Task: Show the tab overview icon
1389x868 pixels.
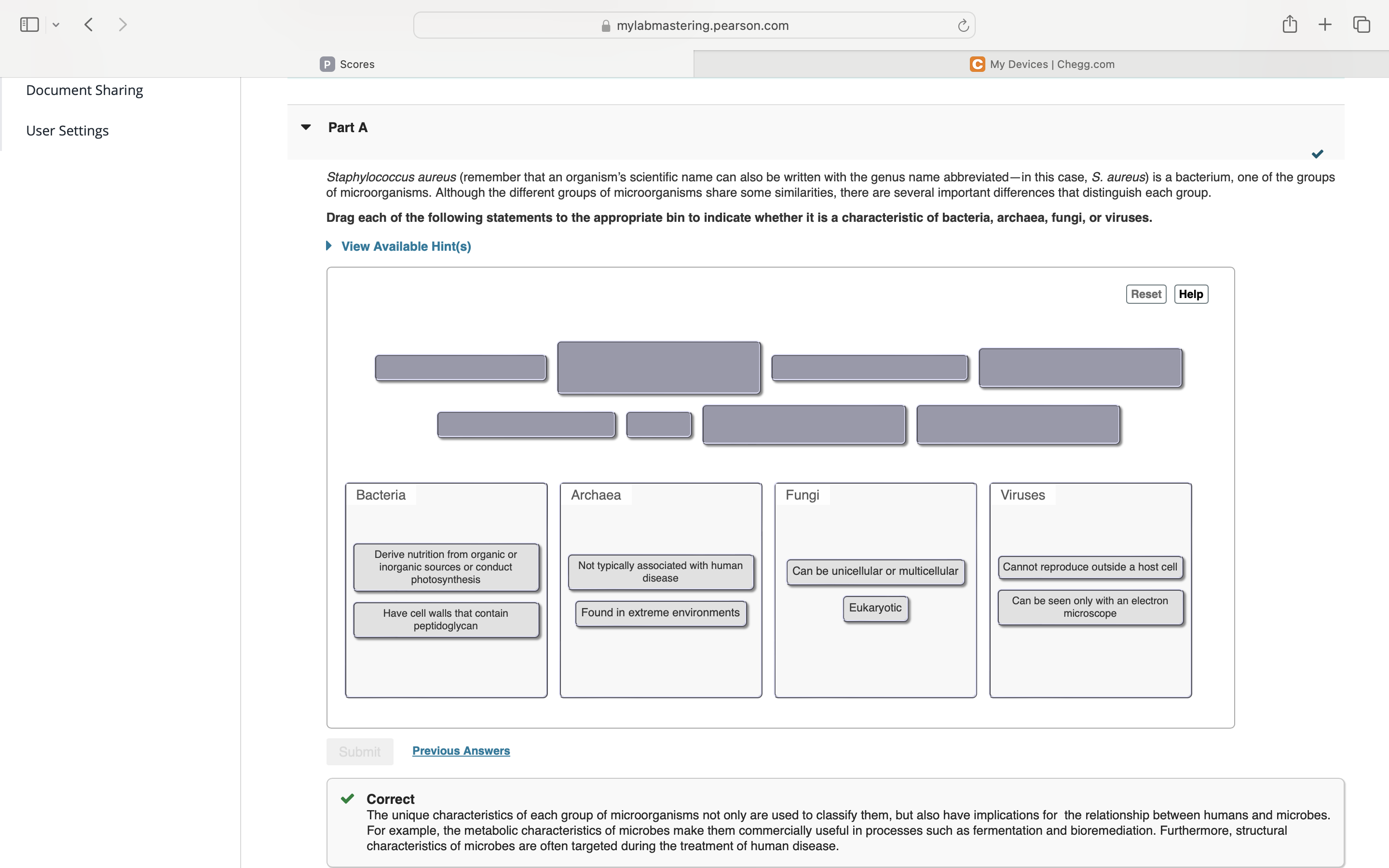Action: pyautogui.click(x=1362, y=25)
